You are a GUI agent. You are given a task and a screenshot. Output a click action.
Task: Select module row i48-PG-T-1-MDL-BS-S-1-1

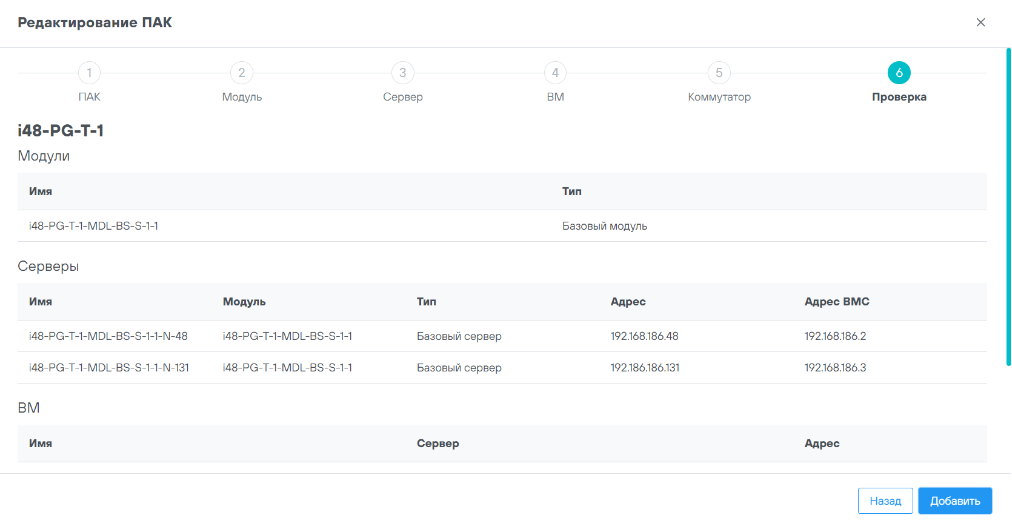[94, 226]
